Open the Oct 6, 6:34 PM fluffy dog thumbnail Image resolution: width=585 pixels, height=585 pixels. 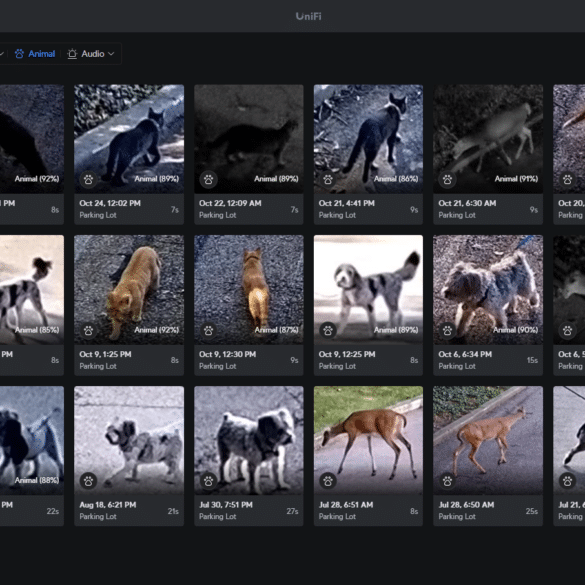pyautogui.click(x=488, y=290)
